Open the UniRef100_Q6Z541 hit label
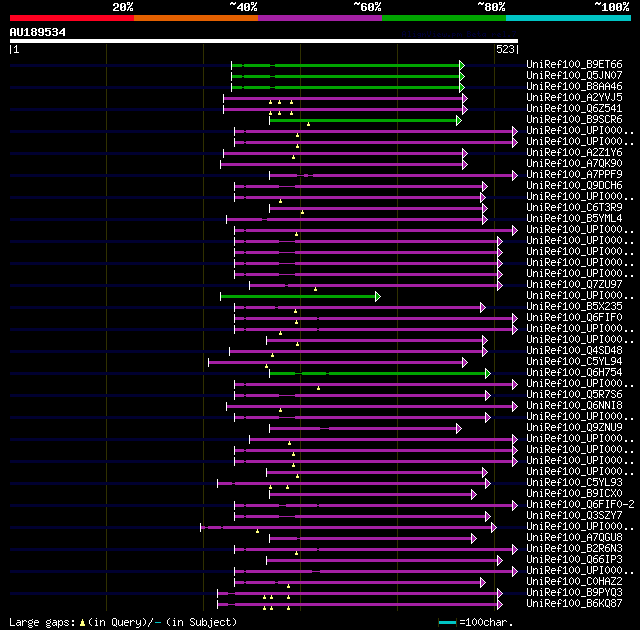The image size is (640, 630). click(x=574, y=109)
